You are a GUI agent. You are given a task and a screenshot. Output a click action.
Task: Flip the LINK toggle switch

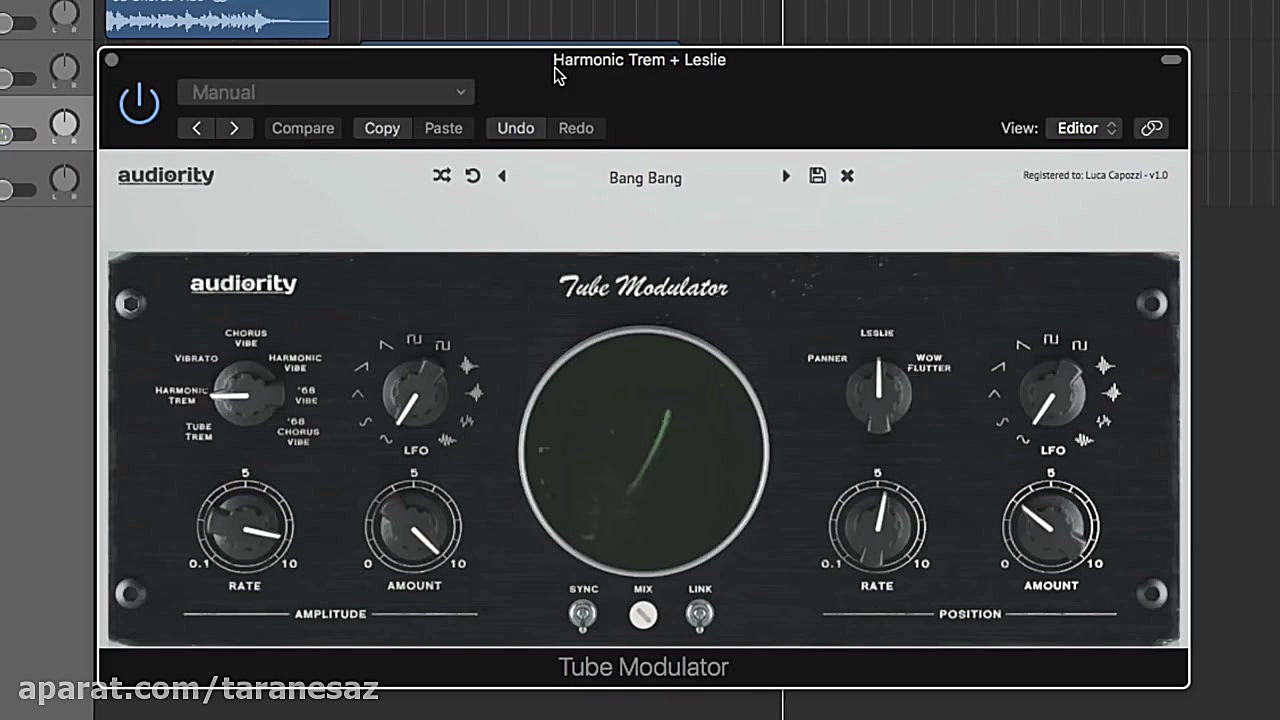point(699,615)
